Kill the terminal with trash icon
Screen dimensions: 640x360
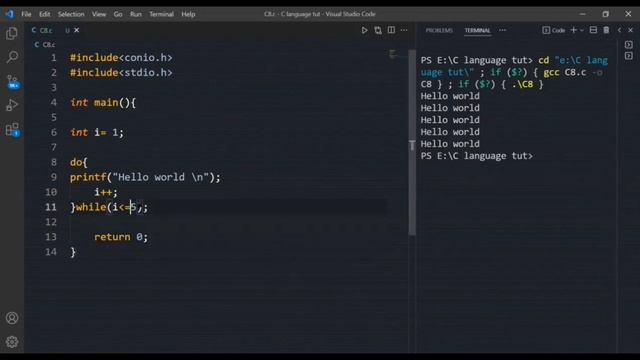pyautogui.click(x=606, y=30)
